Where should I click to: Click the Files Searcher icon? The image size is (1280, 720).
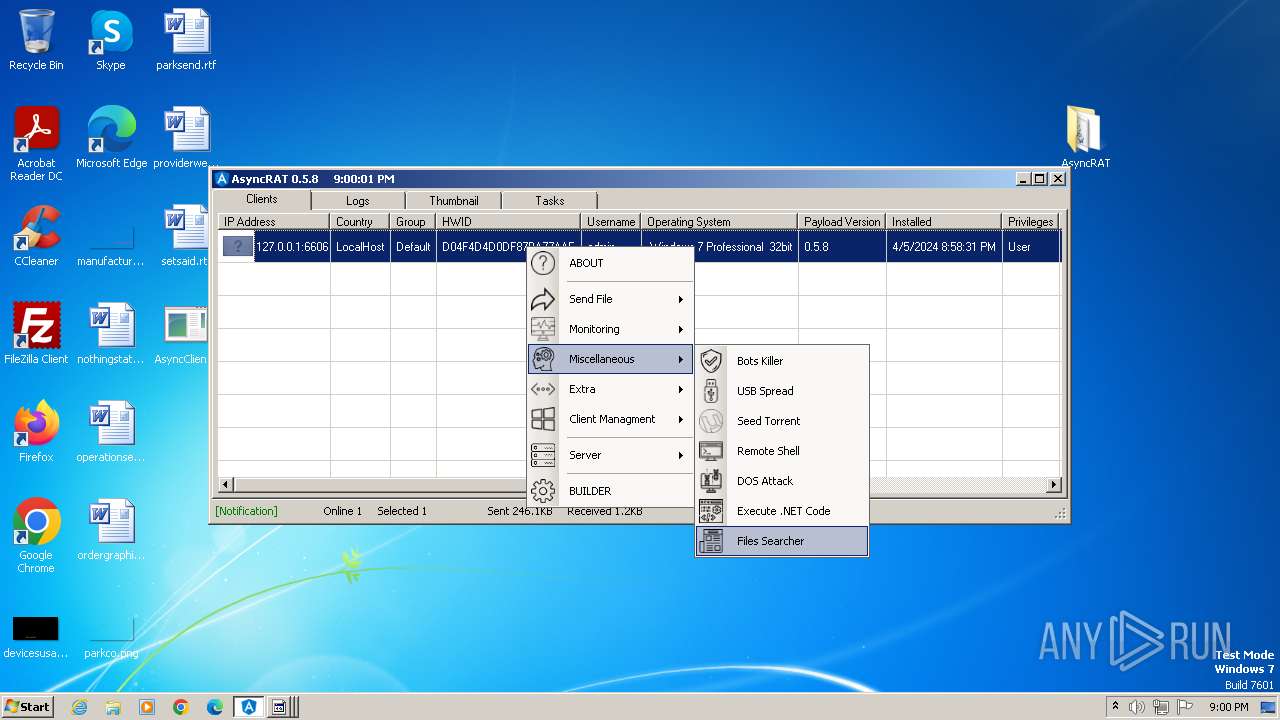pos(711,541)
